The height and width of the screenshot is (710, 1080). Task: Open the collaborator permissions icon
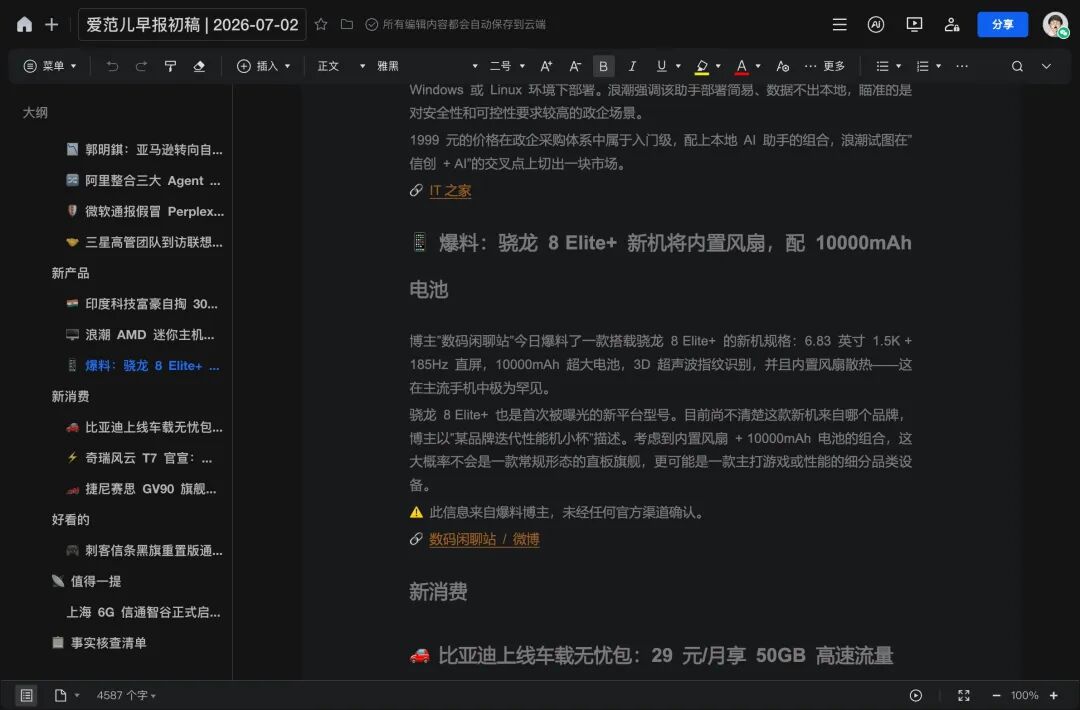(x=952, y=24)
